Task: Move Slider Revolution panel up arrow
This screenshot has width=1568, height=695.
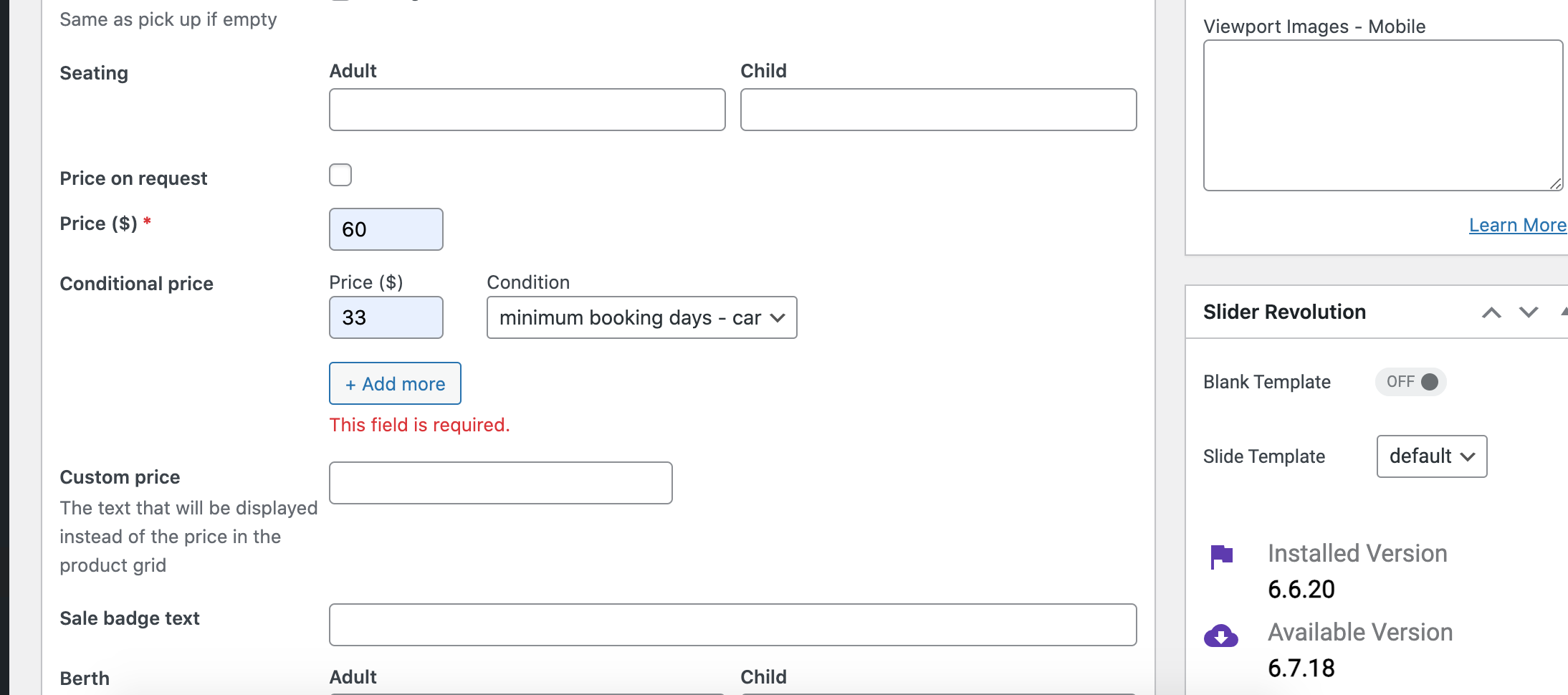Action: [x=1491, y=312]
